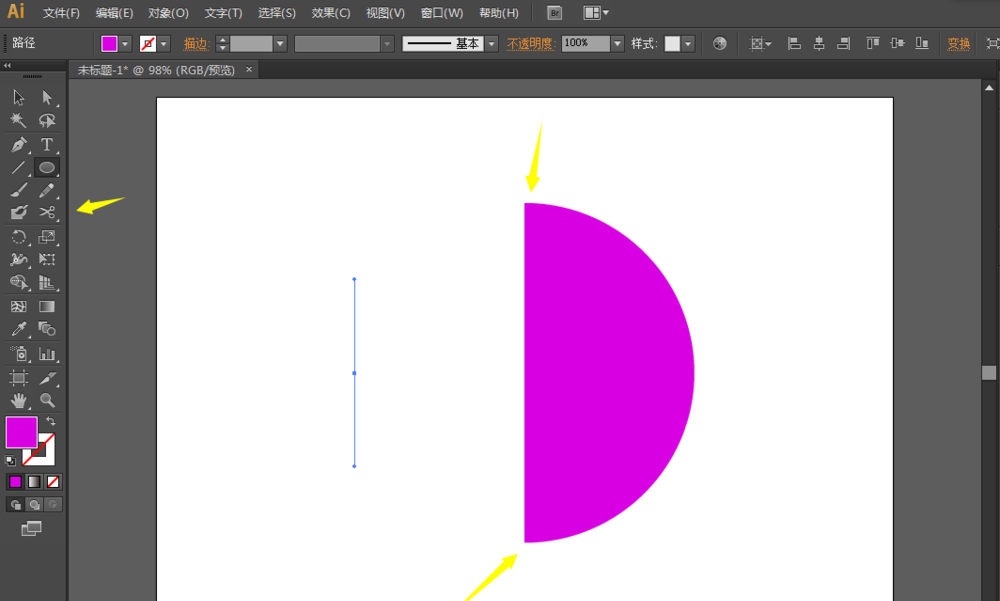1000x601 pixels.
Task: Click the Zoom tool magnifier
Action: pos(47,400)
